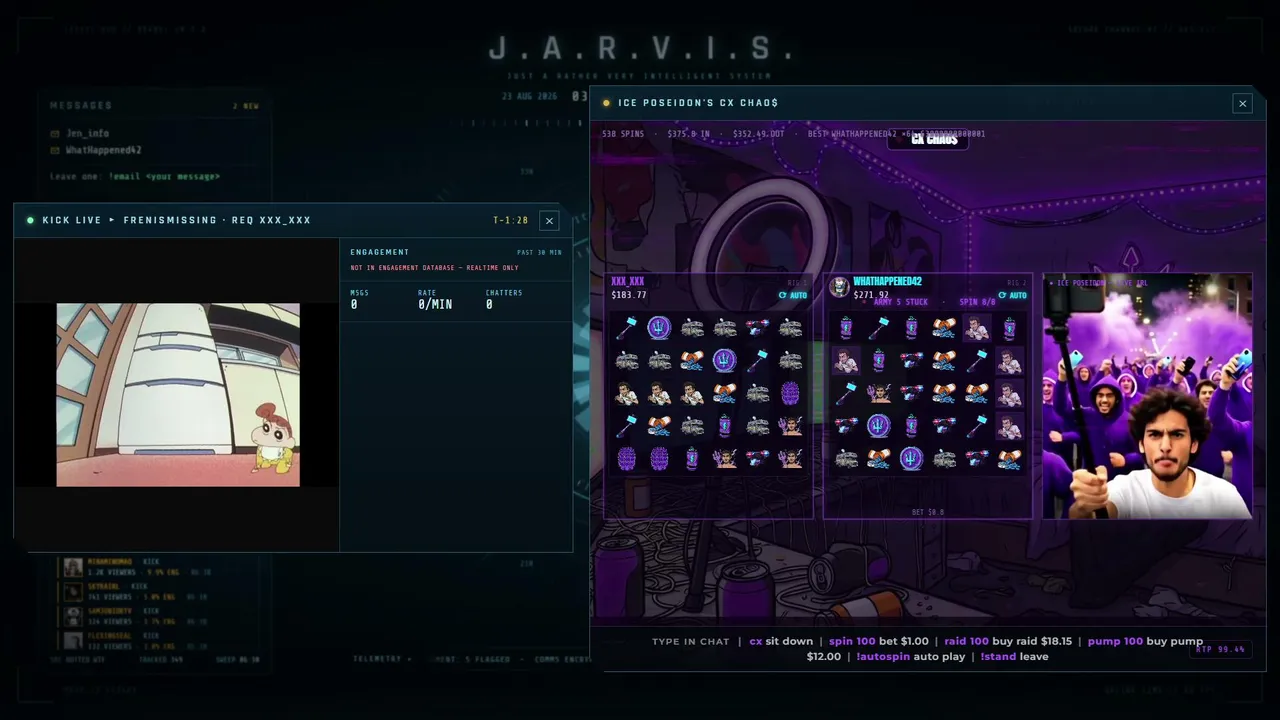
Task: Click the $183.77 balance
Action: coord(629,295)
